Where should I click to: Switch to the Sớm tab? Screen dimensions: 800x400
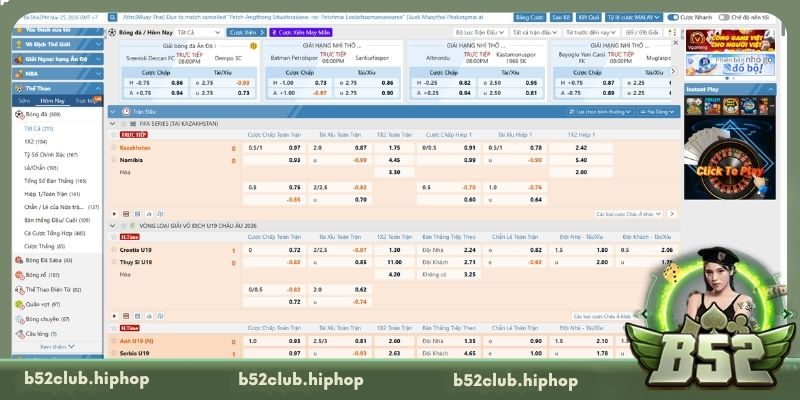(x=23, y=101)
